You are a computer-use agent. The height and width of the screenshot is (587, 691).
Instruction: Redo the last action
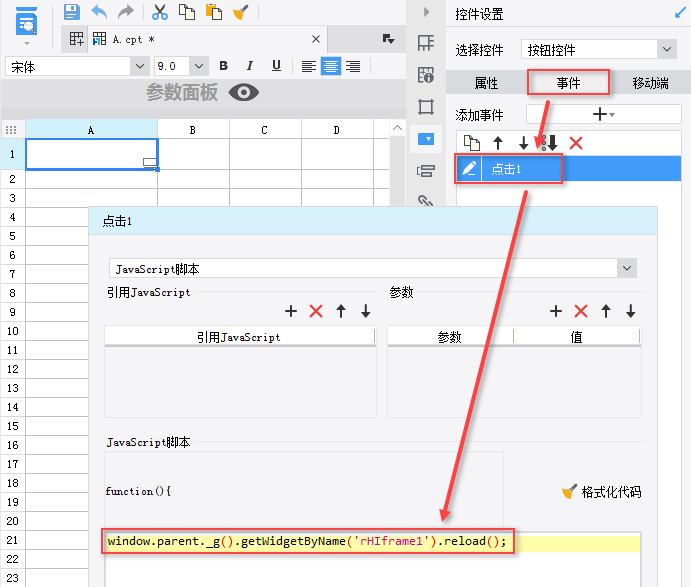[126, 12]
